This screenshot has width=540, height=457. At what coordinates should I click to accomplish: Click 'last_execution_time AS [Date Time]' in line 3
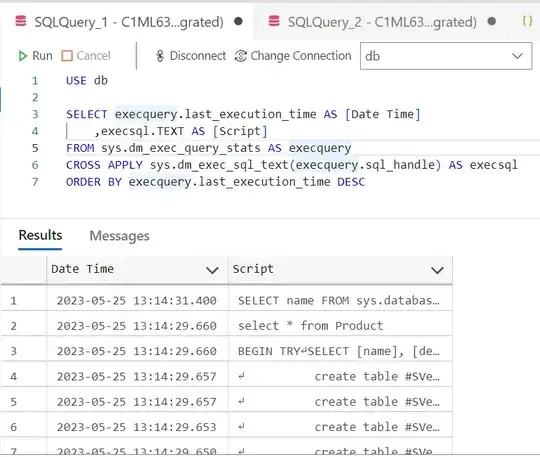tap(303, 114)
